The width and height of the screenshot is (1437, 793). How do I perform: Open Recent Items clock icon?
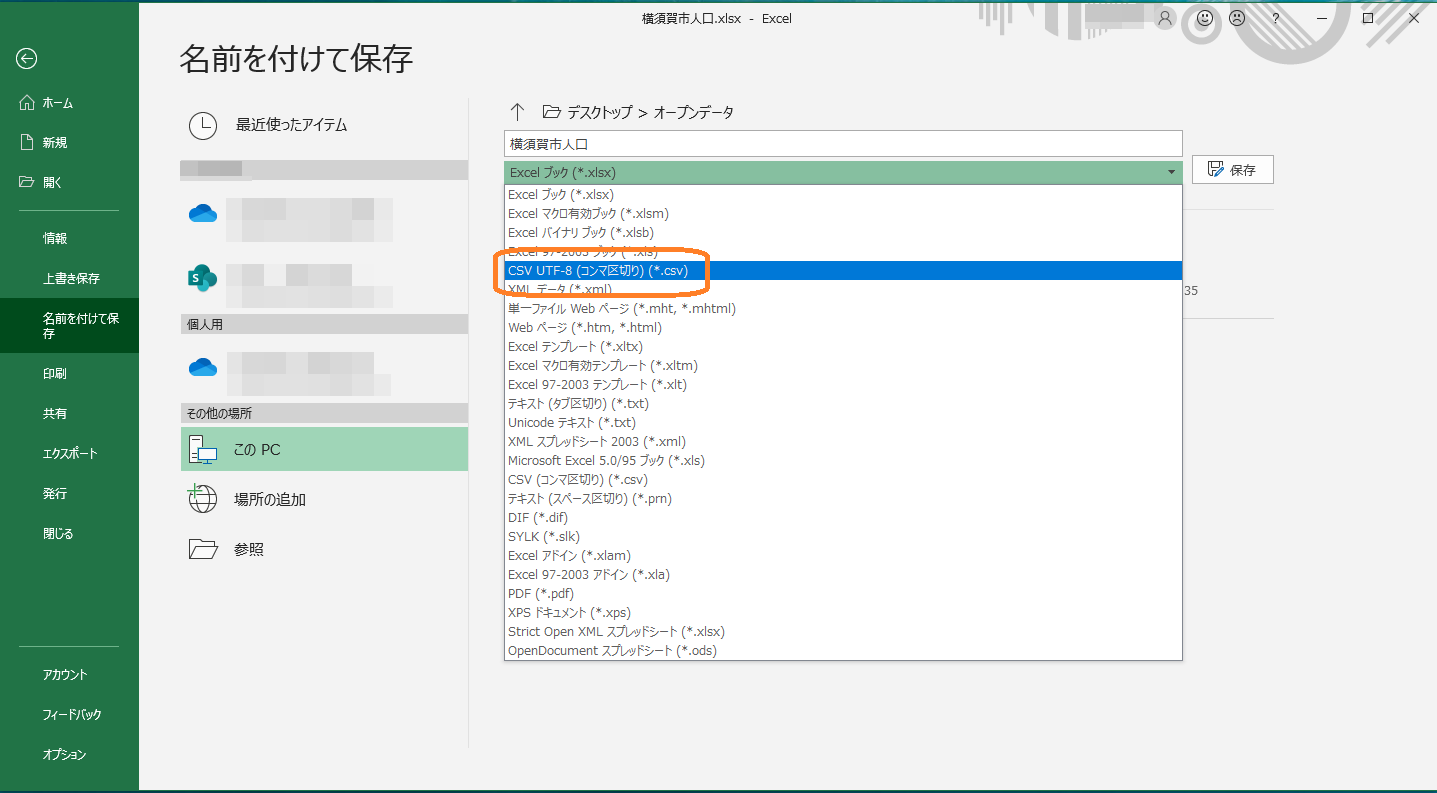(203, 125)
